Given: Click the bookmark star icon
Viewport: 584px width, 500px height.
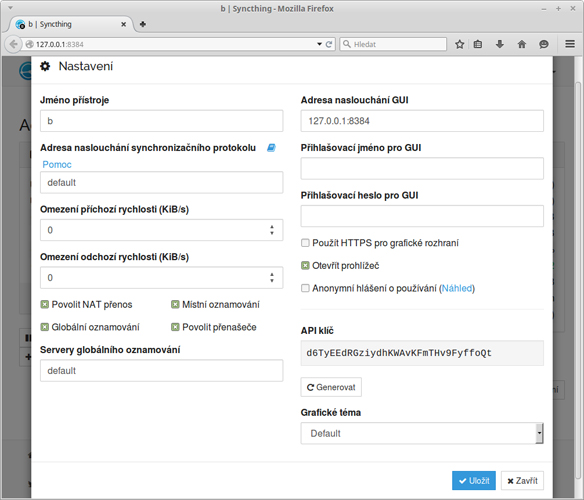Looking at the screenshot, I should [x=460, y=44].
